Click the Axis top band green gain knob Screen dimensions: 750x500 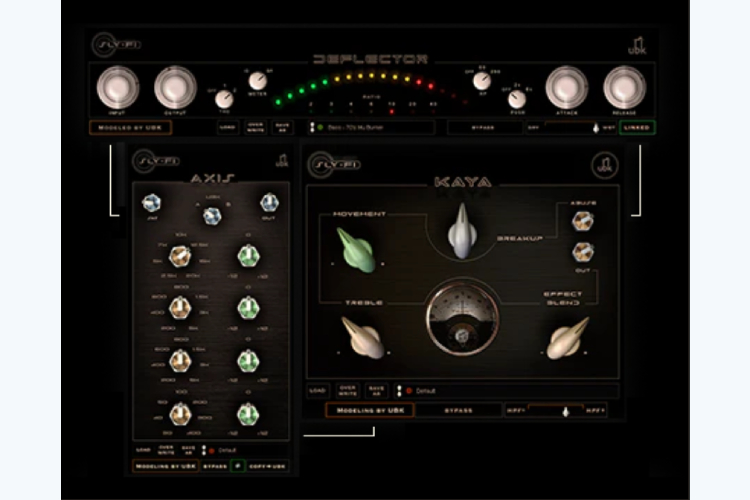coord(248,256)
